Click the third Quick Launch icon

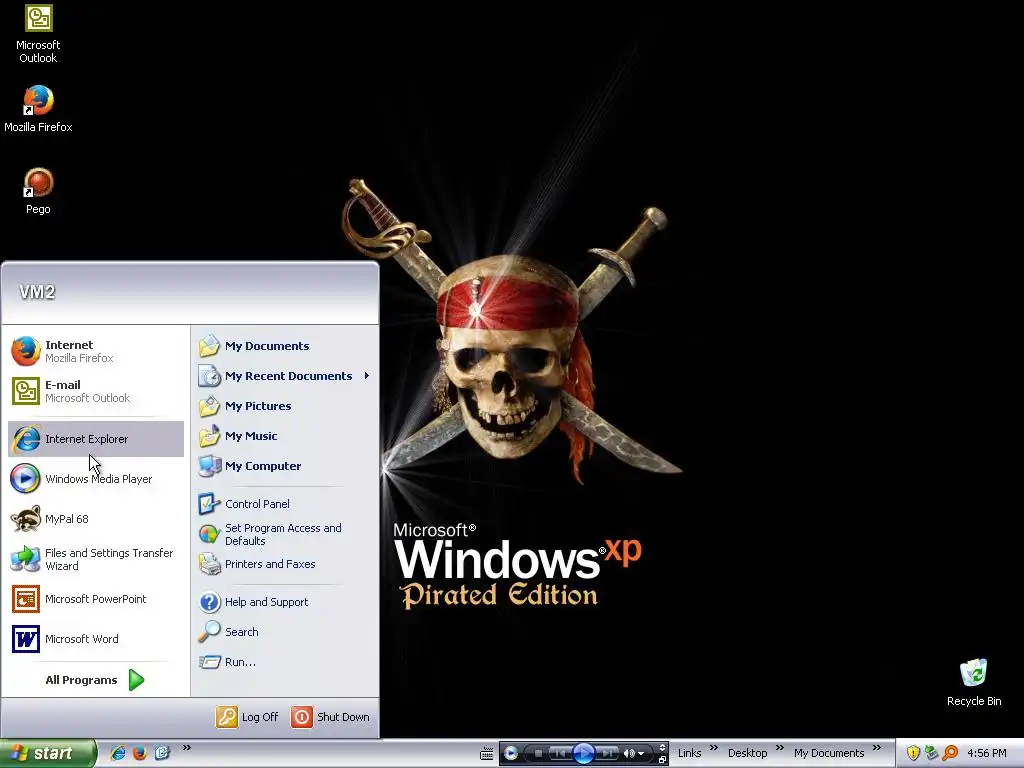[162, 754]
